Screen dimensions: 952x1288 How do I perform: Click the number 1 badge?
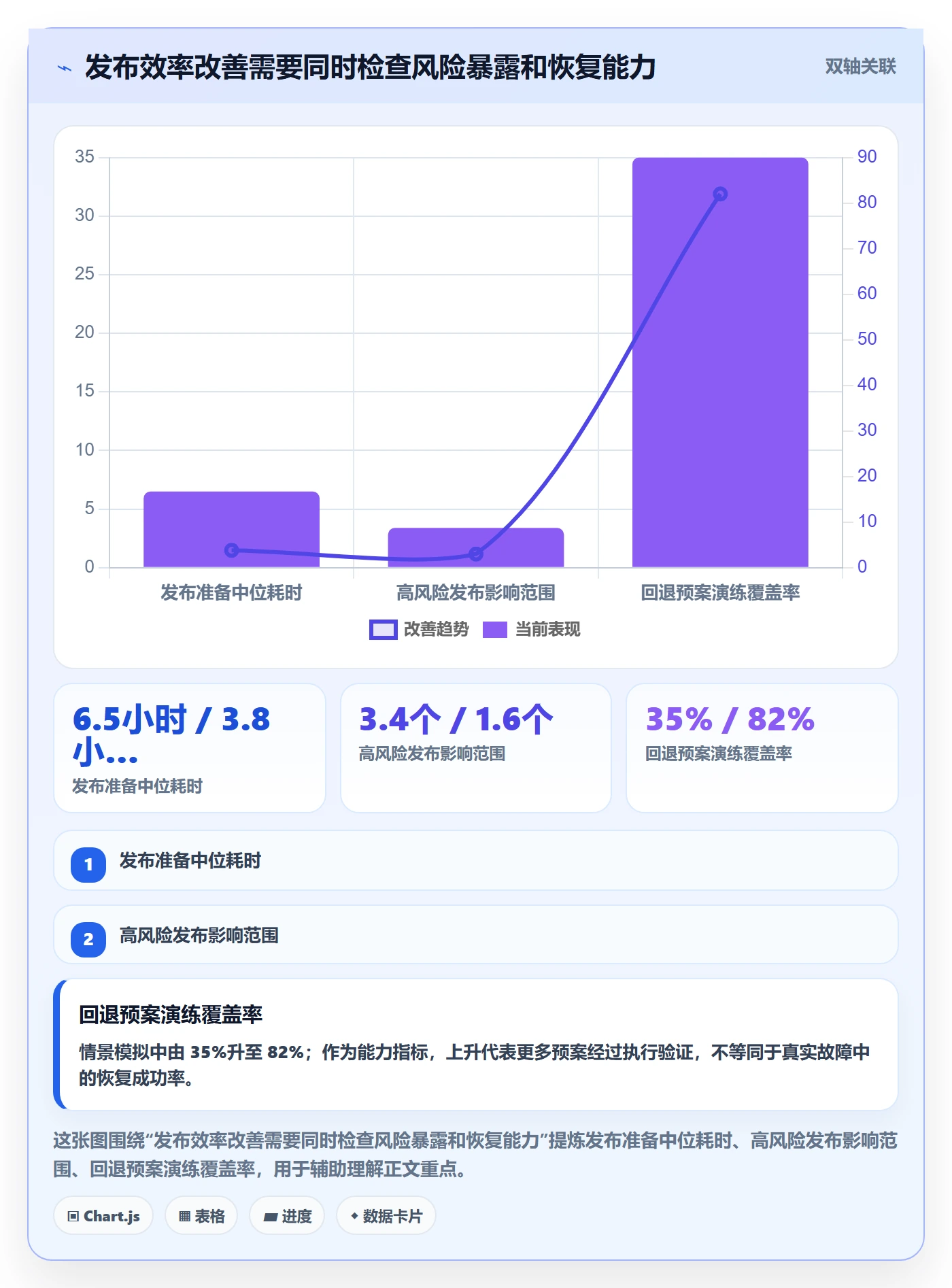pos(88,864)
